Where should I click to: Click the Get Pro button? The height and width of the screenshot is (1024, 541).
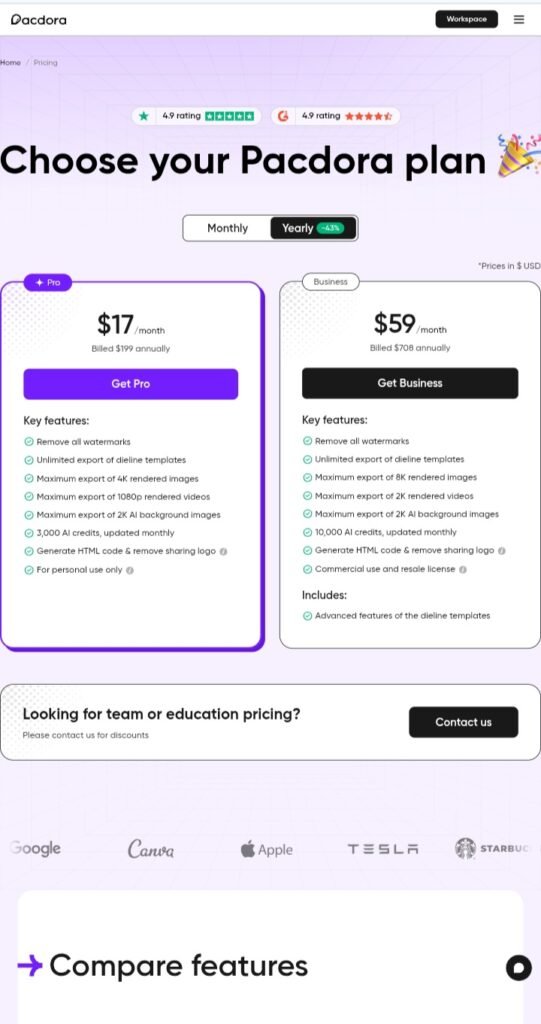(131, 384)
